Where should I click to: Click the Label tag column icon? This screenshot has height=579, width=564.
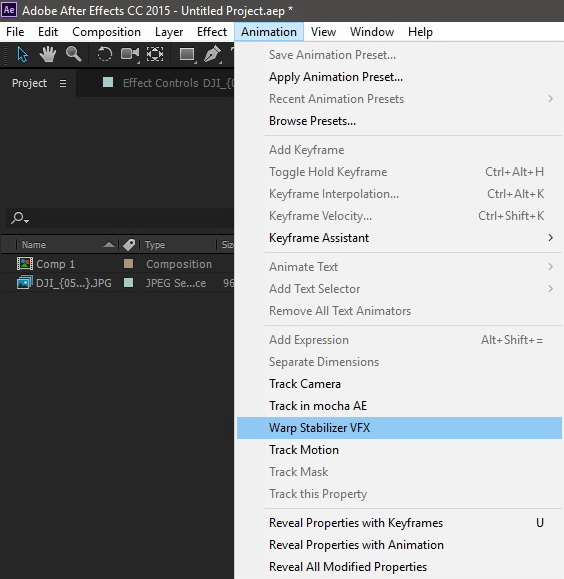[129, 244]
